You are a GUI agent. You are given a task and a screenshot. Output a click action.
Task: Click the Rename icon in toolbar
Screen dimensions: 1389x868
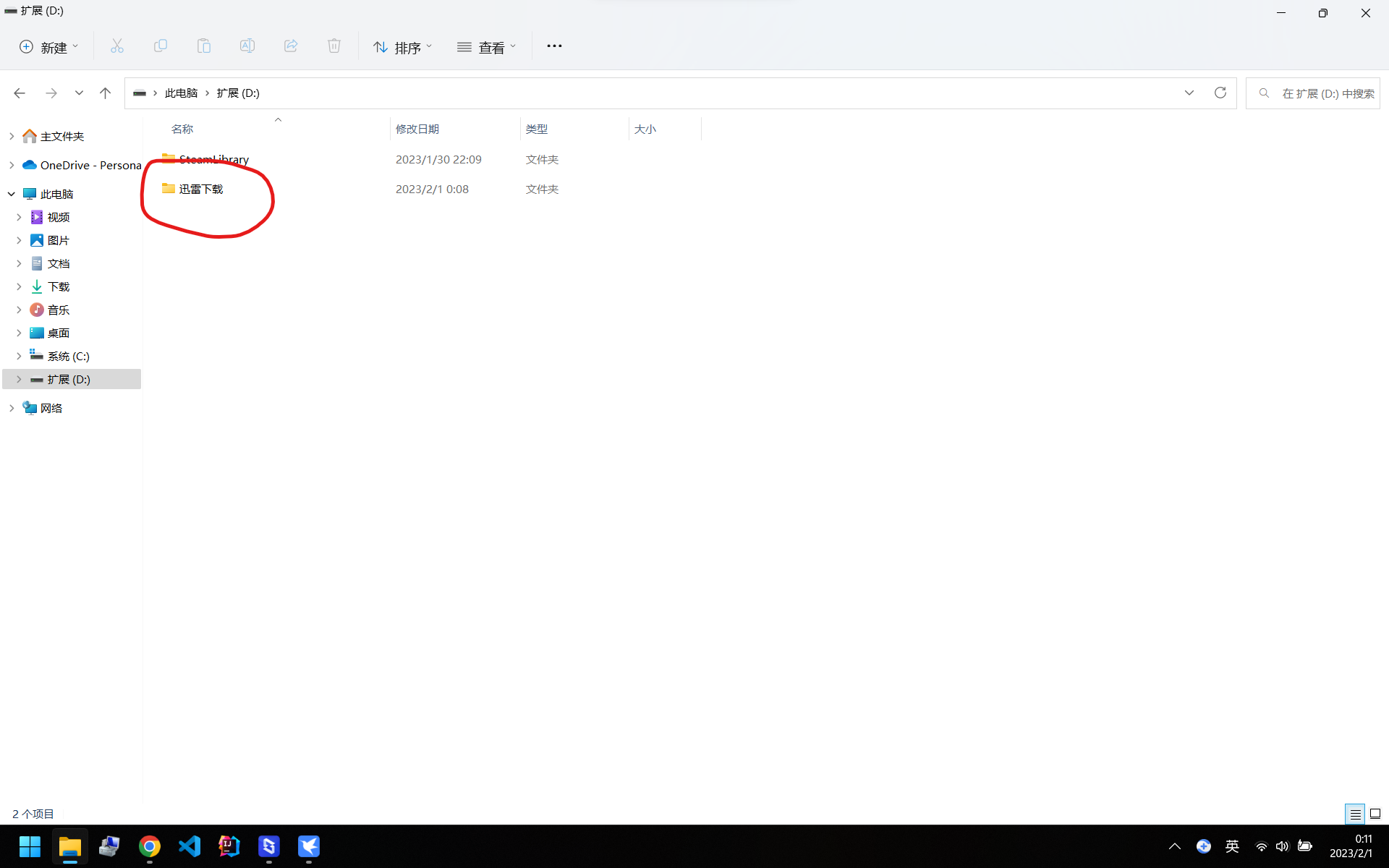click(x=247, y=46)
